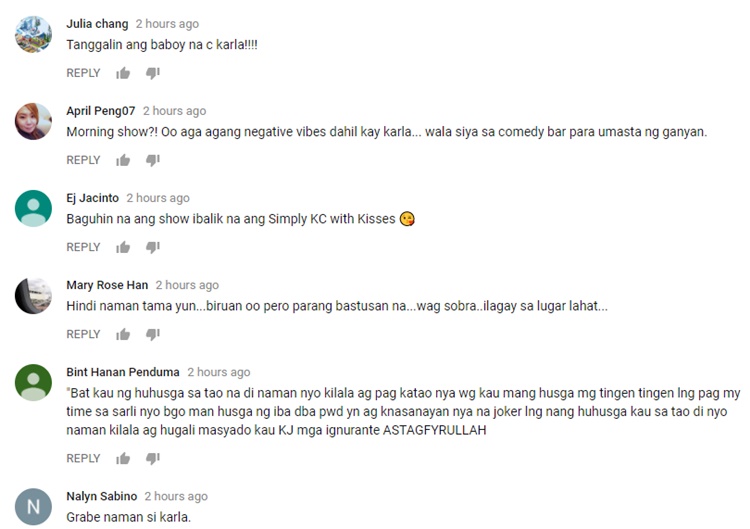The height and width of the screenshot is (529, 750).
Task: Open Nalyn Sabino's avatar with letter N
Action: click(x=33, y=507)
